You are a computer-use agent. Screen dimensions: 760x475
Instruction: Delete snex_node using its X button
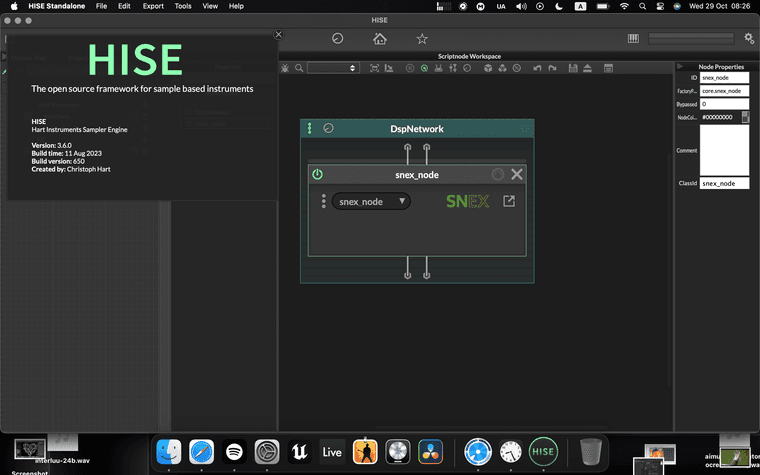coord(517,174)
